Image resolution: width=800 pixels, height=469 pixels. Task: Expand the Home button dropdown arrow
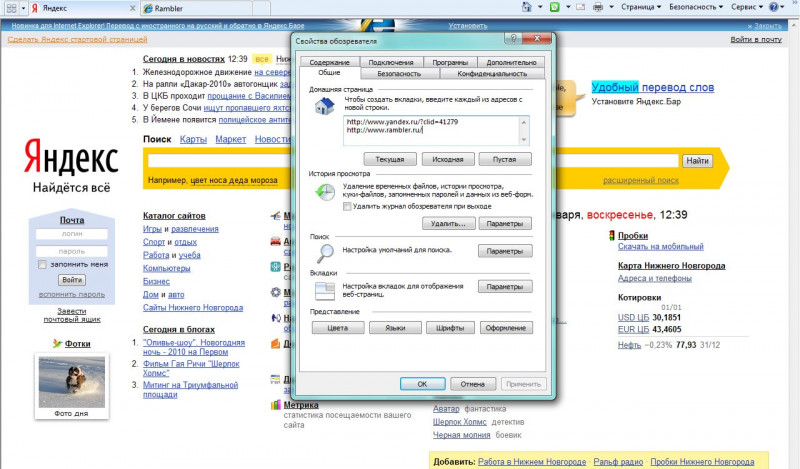click(540, 7)
